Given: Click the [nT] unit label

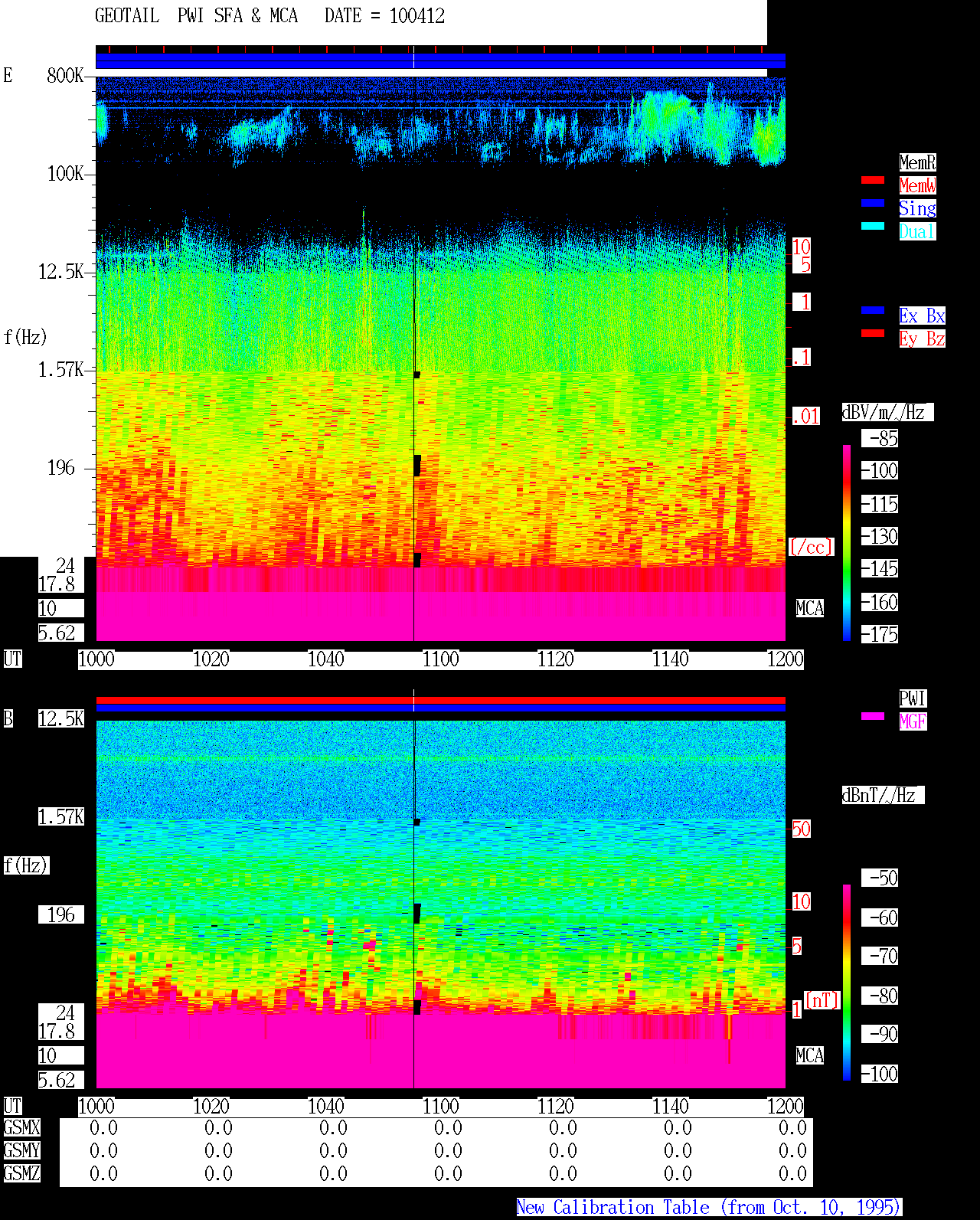Looking at the screenshot, I should coord(822,1000).
